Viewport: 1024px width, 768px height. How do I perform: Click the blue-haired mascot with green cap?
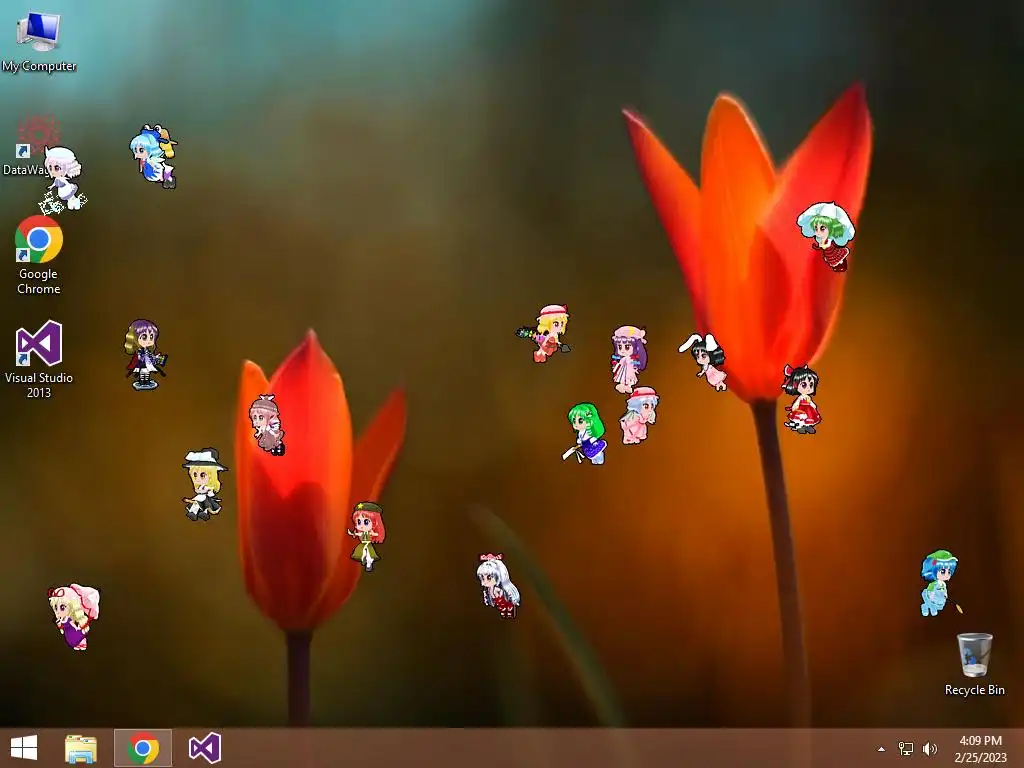940,583
